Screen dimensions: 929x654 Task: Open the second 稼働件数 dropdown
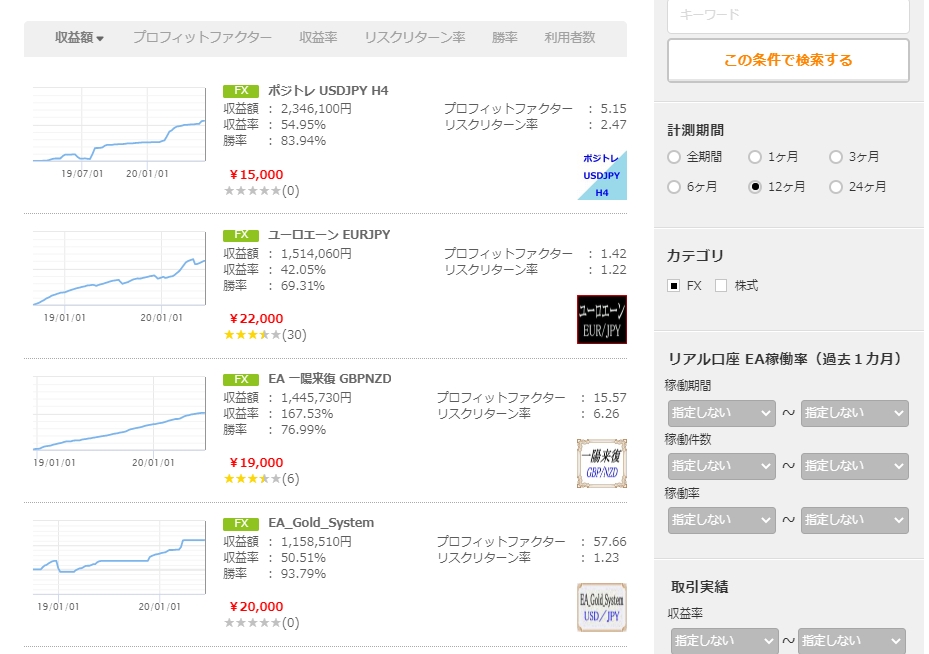854,466
